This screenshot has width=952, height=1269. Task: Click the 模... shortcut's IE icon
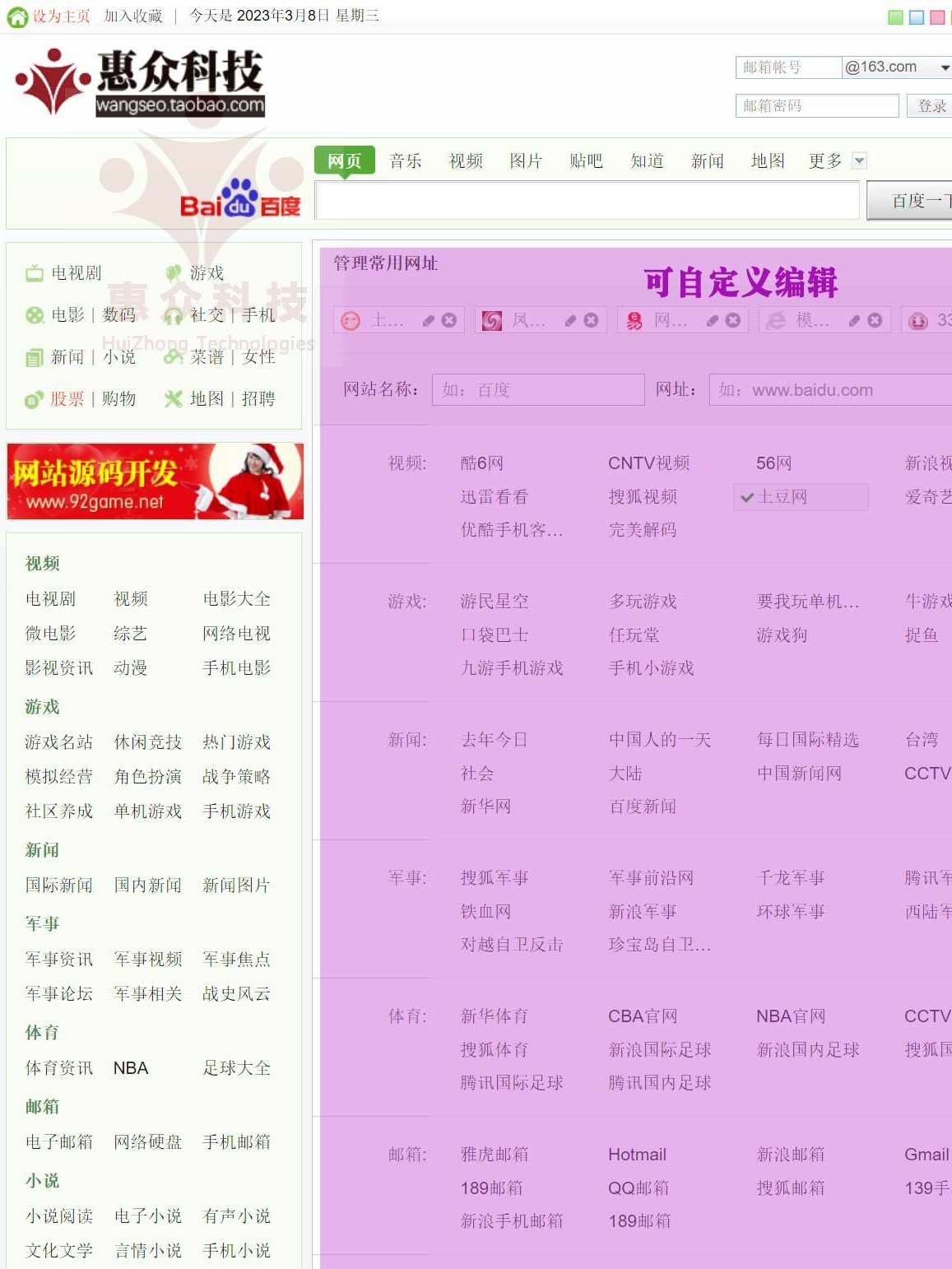tap(776, 320)
